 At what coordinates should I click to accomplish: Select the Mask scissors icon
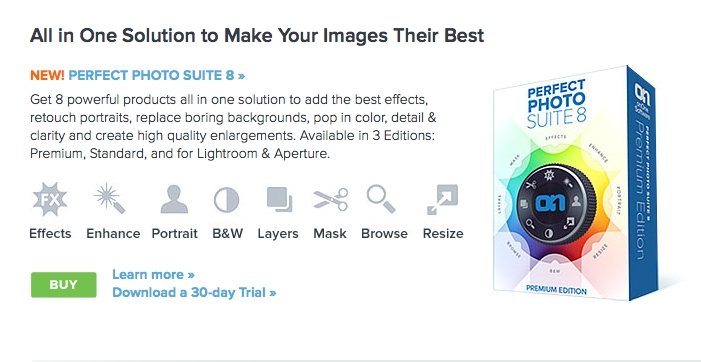(x=330, y=199)
